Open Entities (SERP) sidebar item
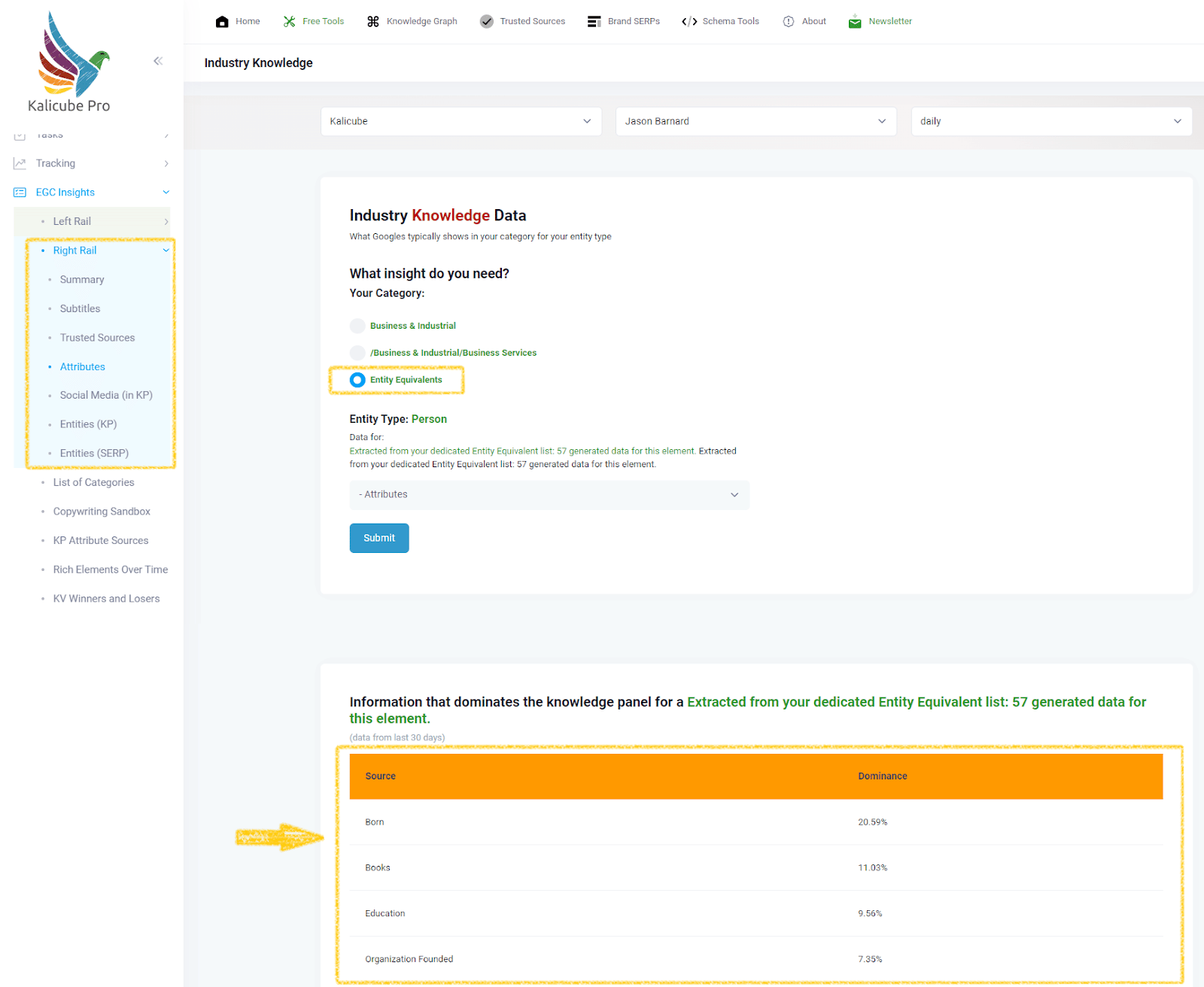Screen dimensions: 1204x987 pyautogui.click(x=94, y=454)
